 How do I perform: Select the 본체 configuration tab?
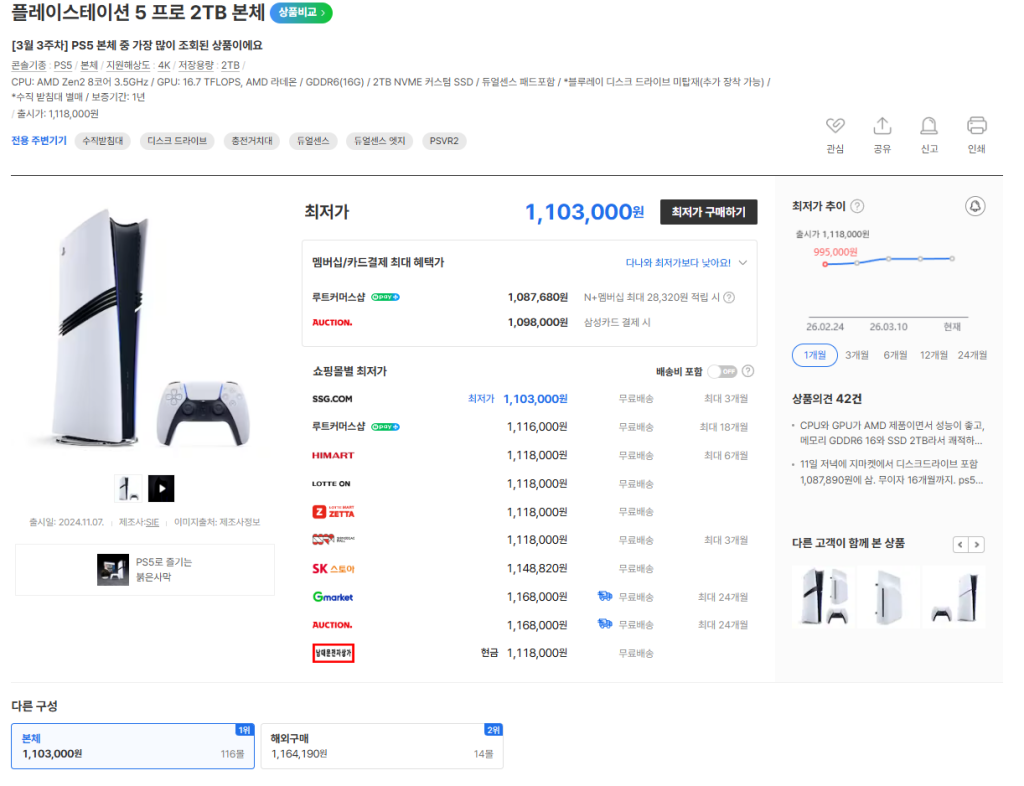(x=132, y=746)
